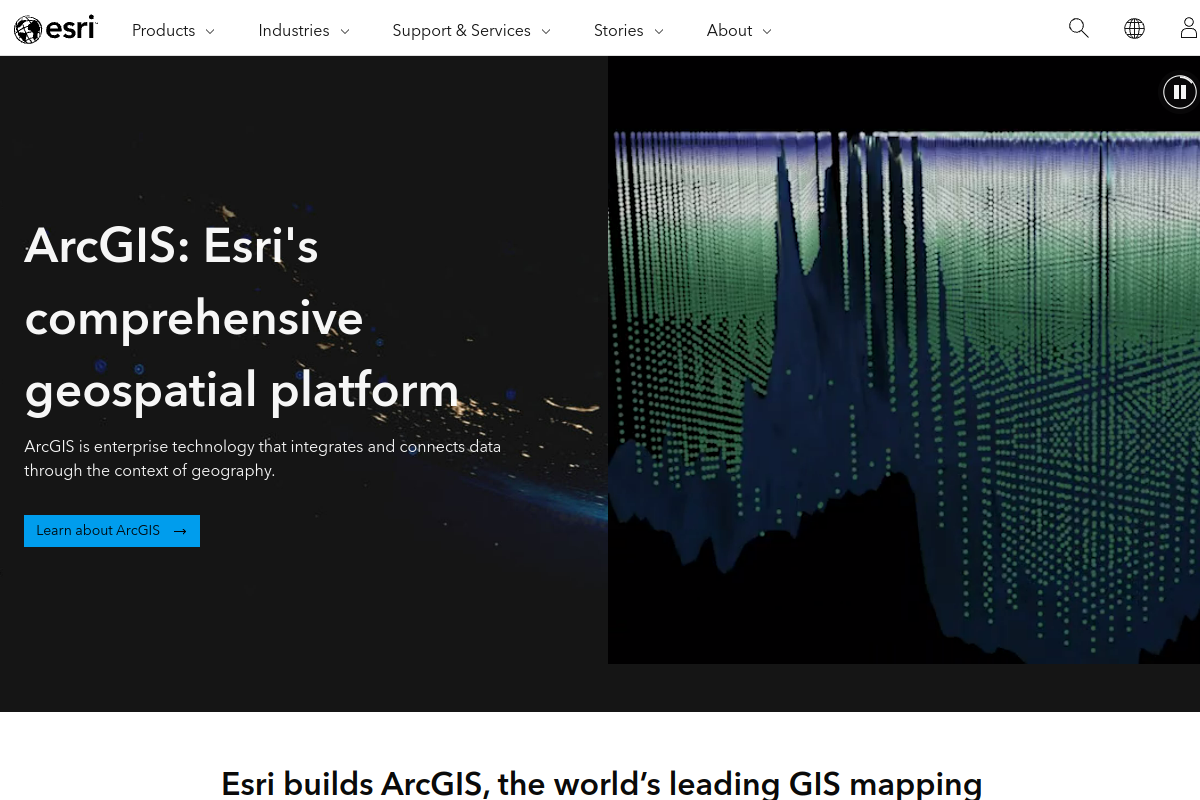The height and width of the screenshot is (800, 1200).
Task: Select the language globe icon
Action: (x=1135, y=28)
